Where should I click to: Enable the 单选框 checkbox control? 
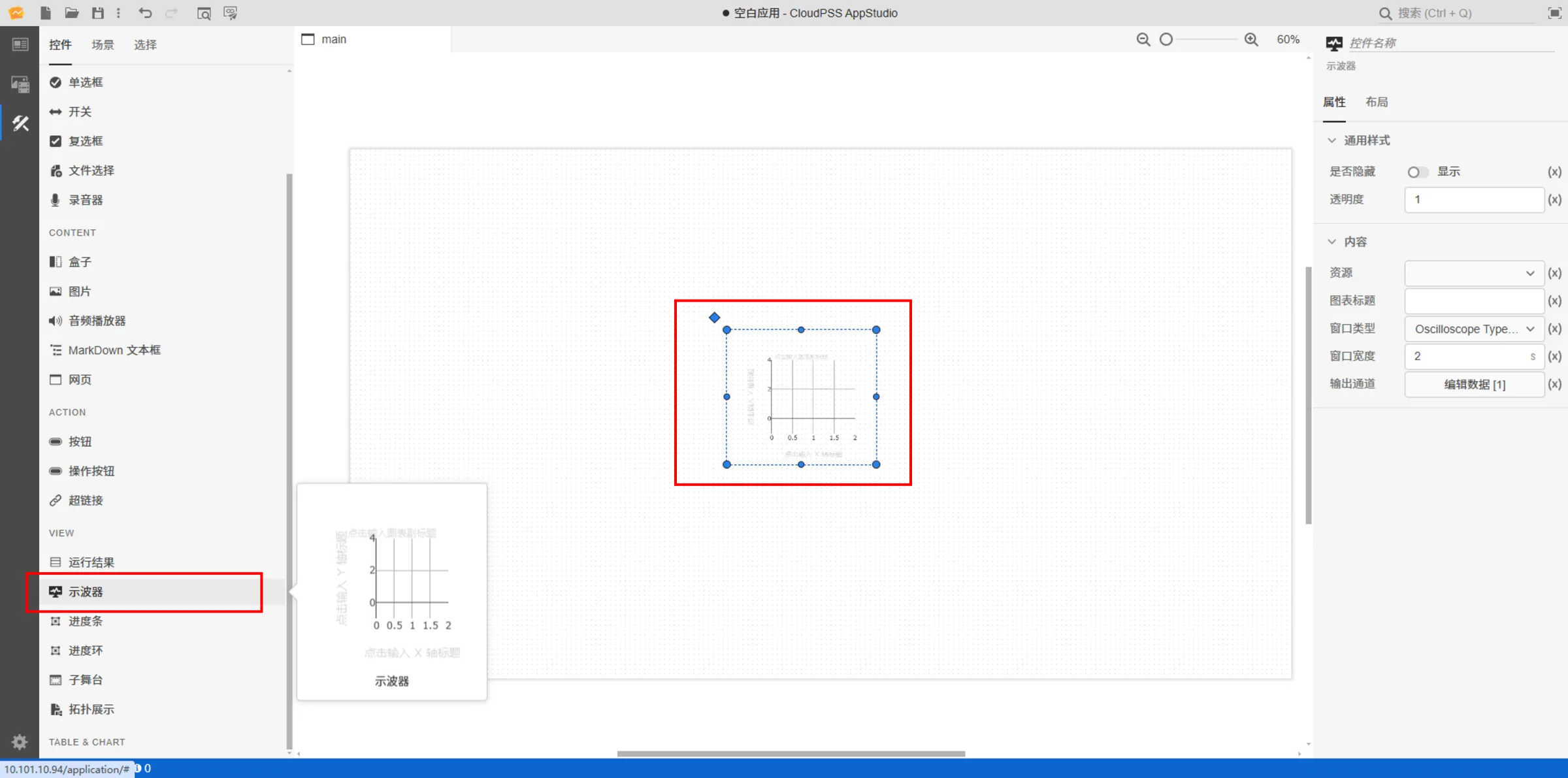86,82
